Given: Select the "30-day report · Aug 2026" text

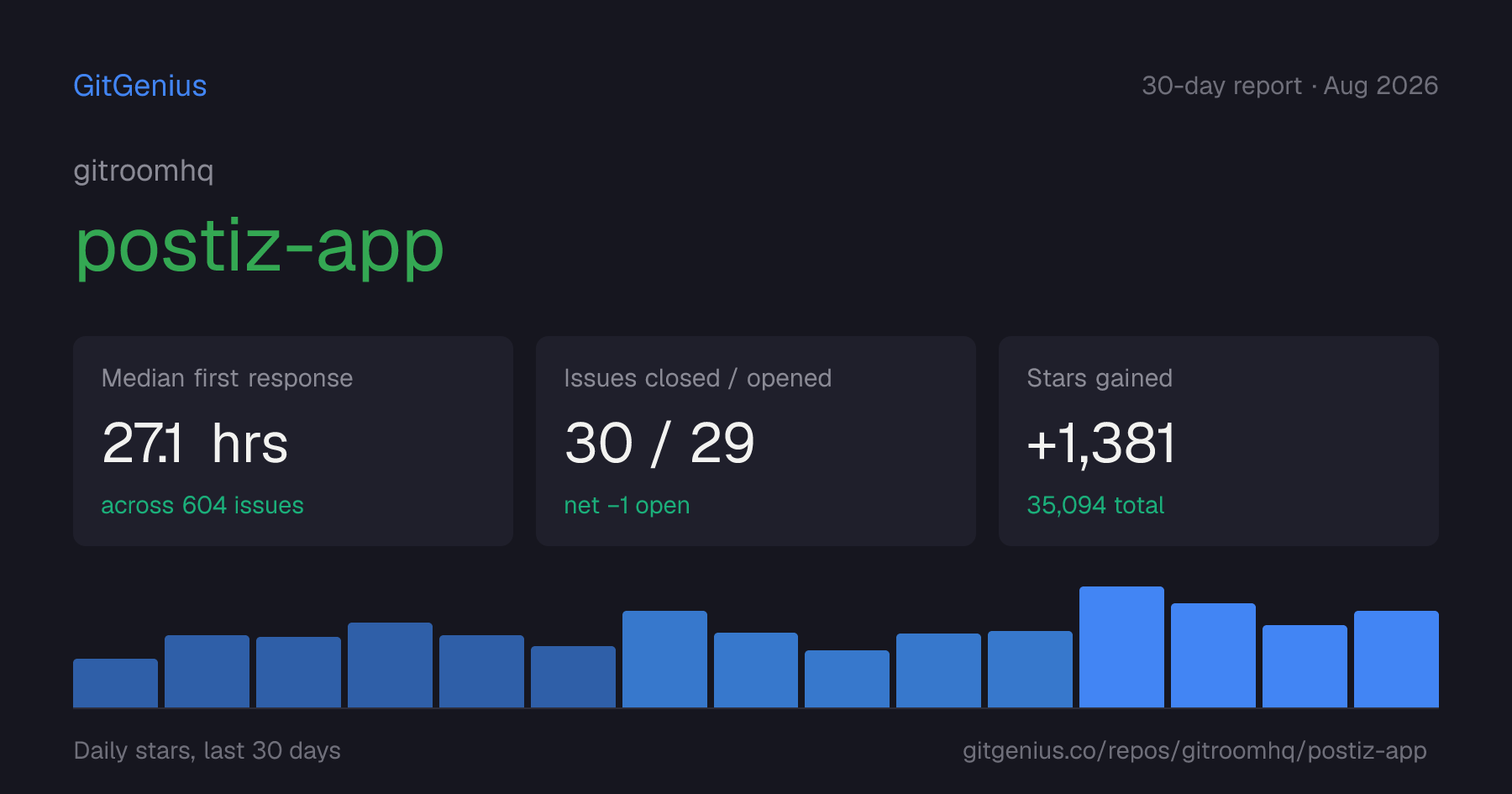Looking at the screenshot, I should point(1289,86).
